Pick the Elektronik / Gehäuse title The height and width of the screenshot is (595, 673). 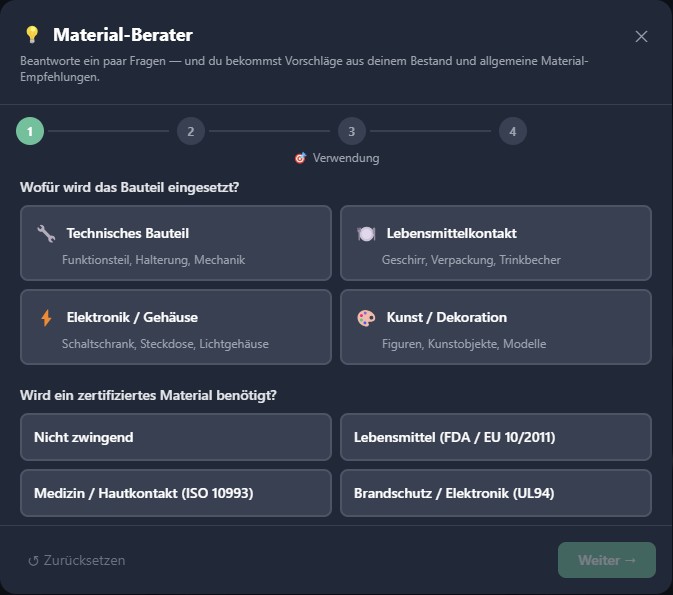coord(132,317)
